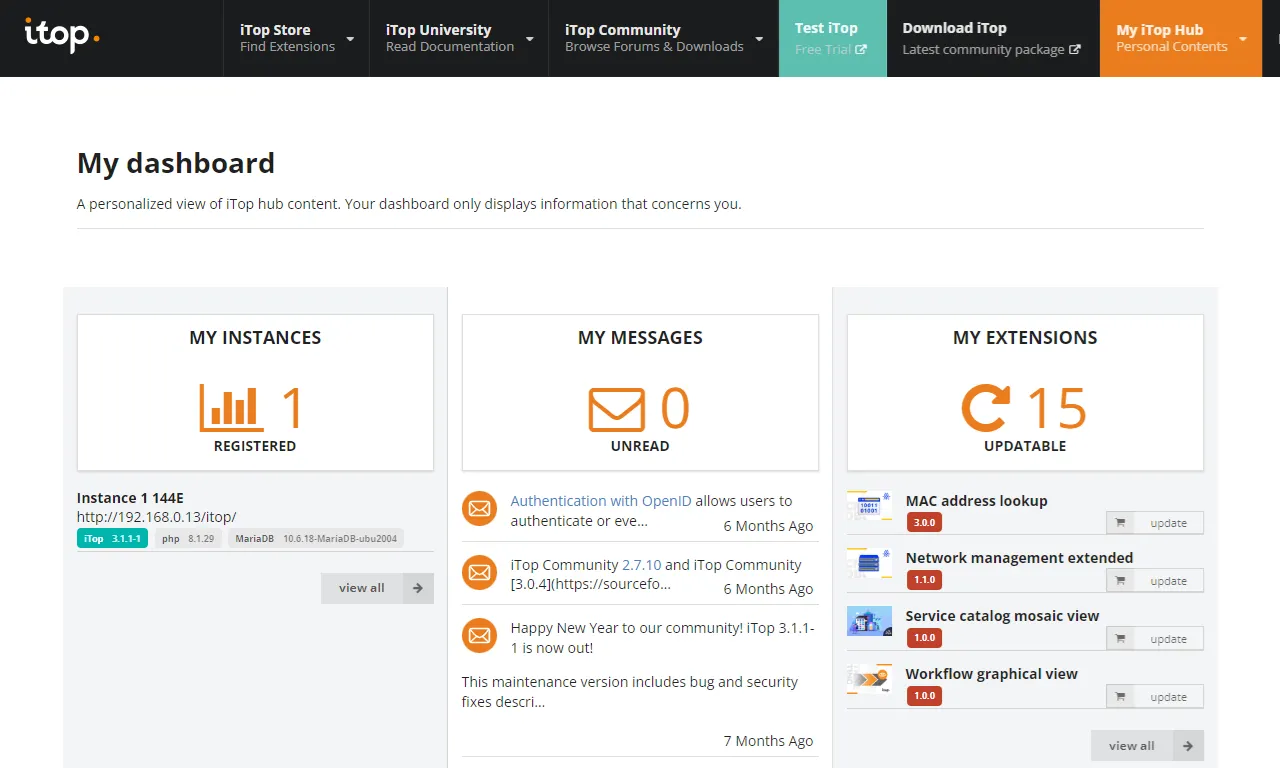Click the 1.1.0 version badge
1280x768 pixels.
[x=924, y=580]
